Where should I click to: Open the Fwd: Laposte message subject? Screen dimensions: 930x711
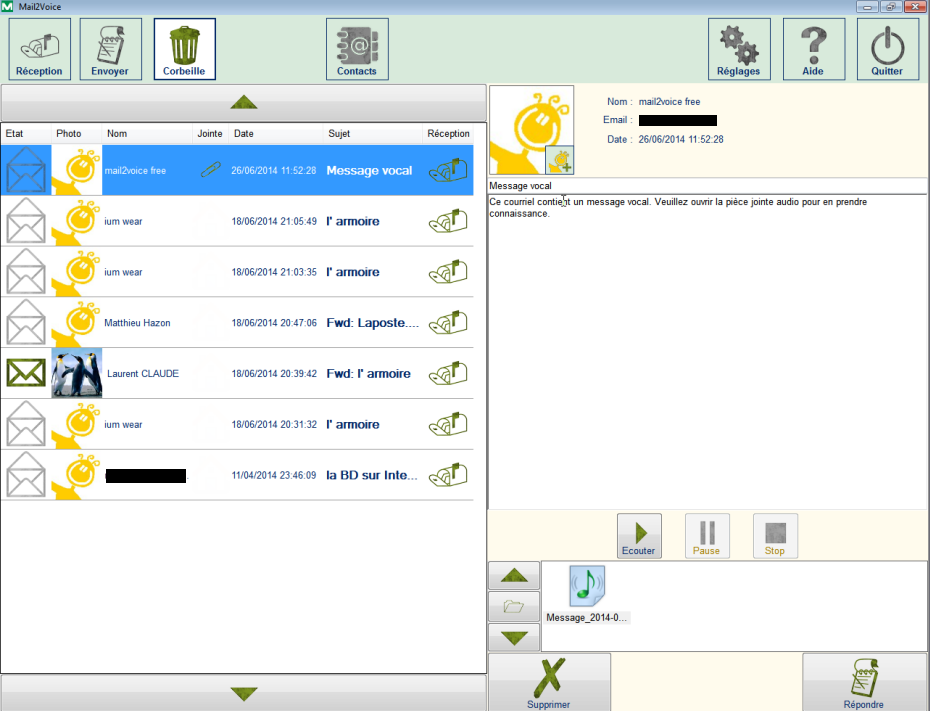372,323
